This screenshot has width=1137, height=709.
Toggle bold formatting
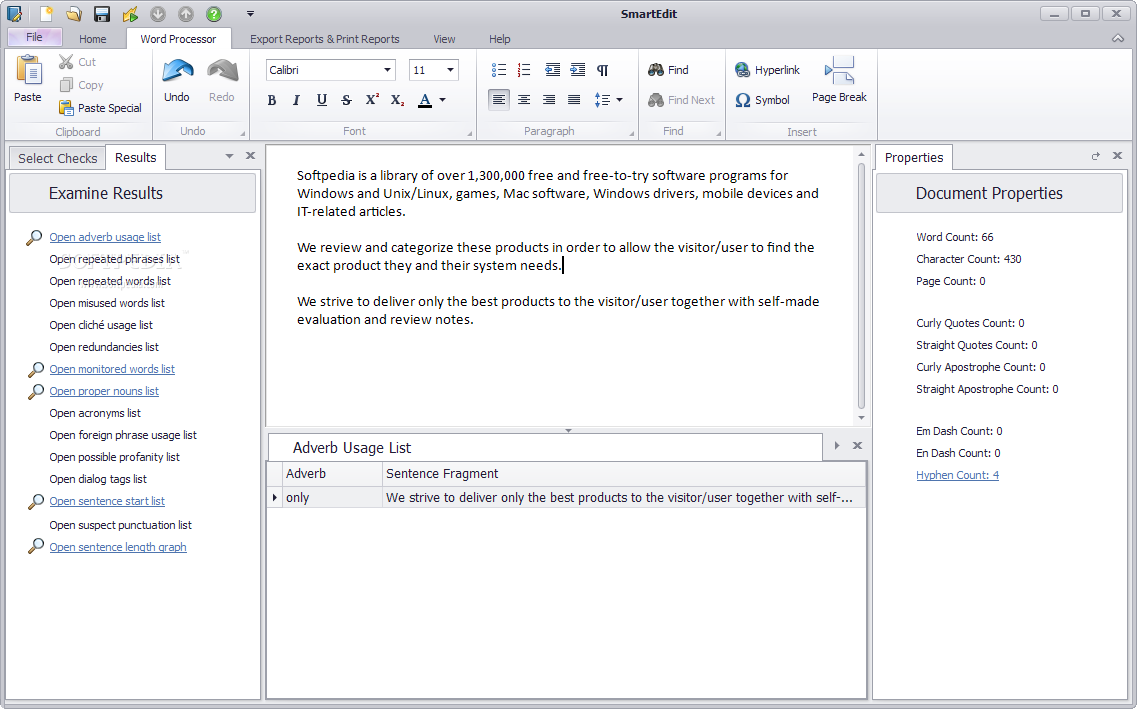coord(272,100)
